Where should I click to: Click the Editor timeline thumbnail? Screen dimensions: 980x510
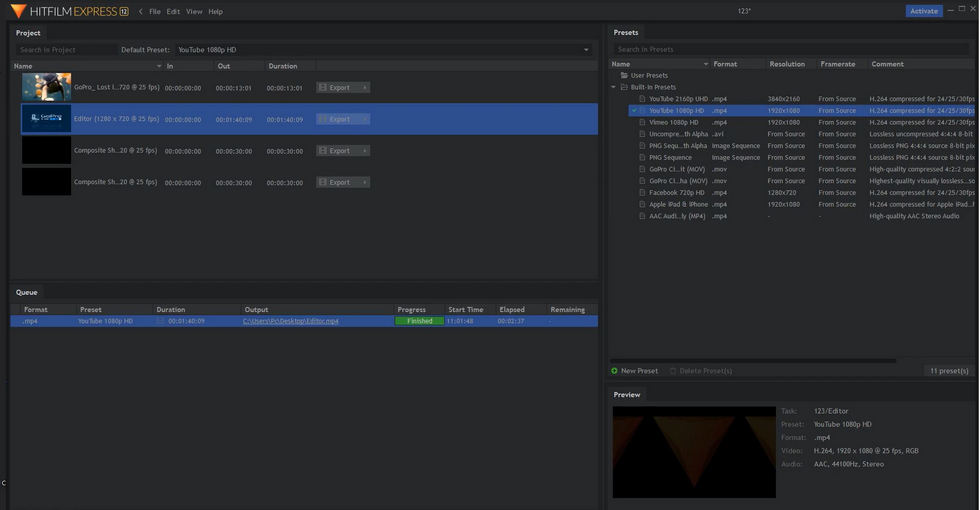(46, 119)
